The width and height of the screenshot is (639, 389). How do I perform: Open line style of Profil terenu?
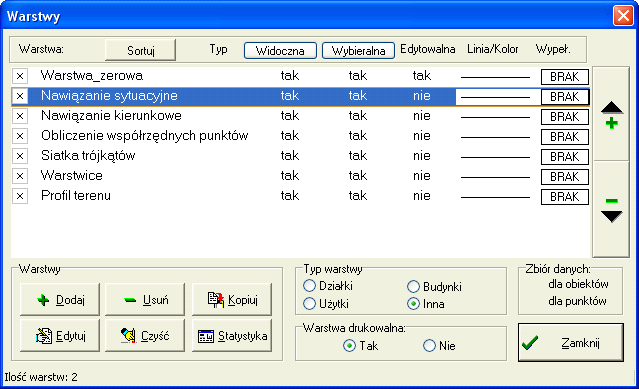click(495, 197)
